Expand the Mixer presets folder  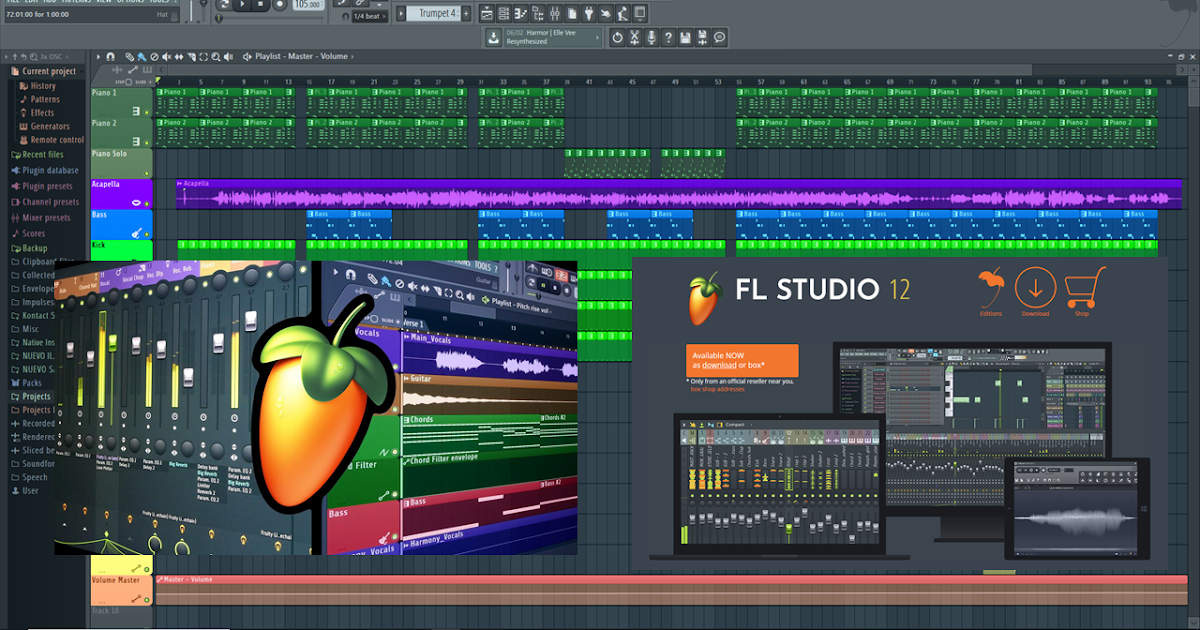pos(41,217)
